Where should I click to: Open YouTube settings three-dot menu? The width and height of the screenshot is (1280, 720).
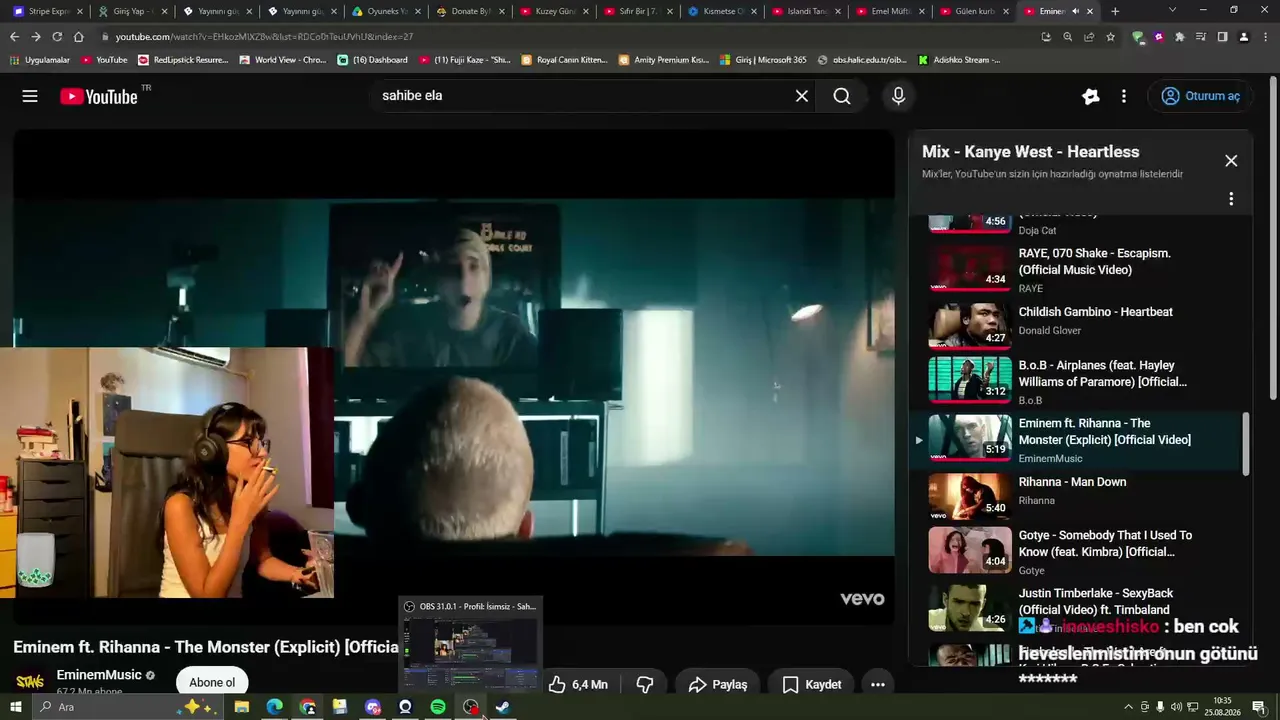click(x=1124, y=96)
